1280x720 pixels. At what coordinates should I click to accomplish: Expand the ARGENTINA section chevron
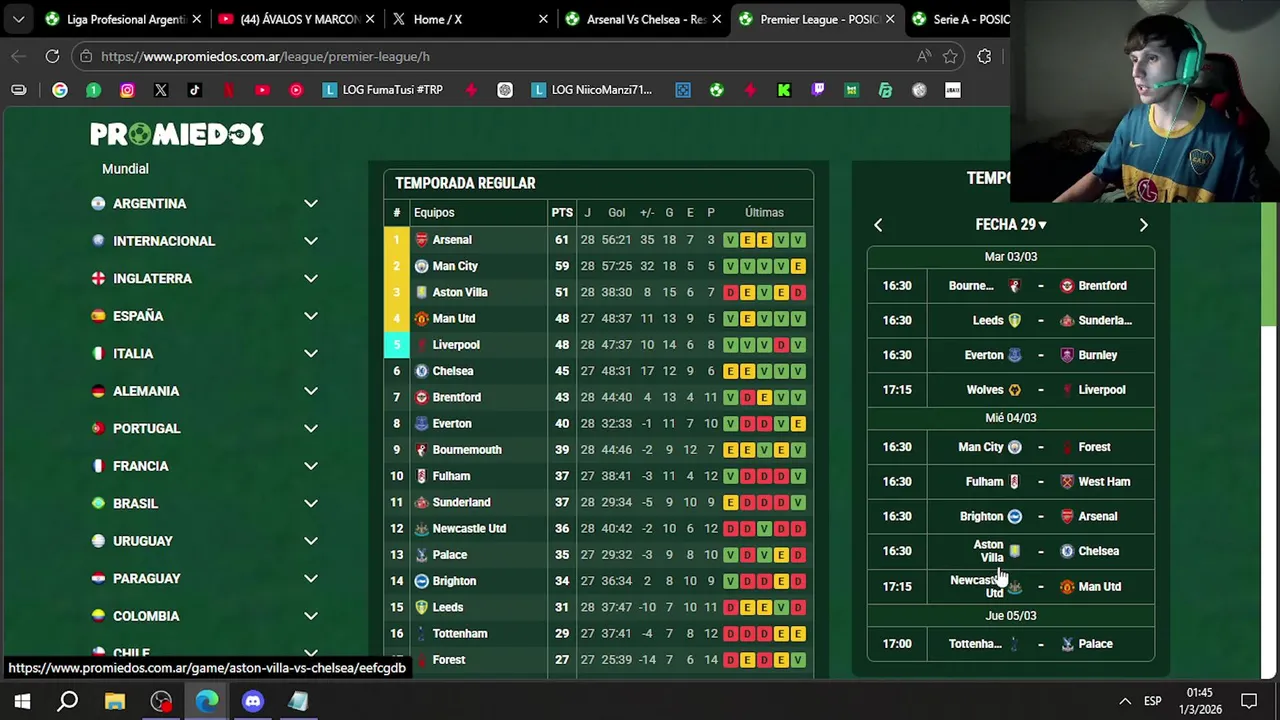pyautogui.click(x=311, y=204)
